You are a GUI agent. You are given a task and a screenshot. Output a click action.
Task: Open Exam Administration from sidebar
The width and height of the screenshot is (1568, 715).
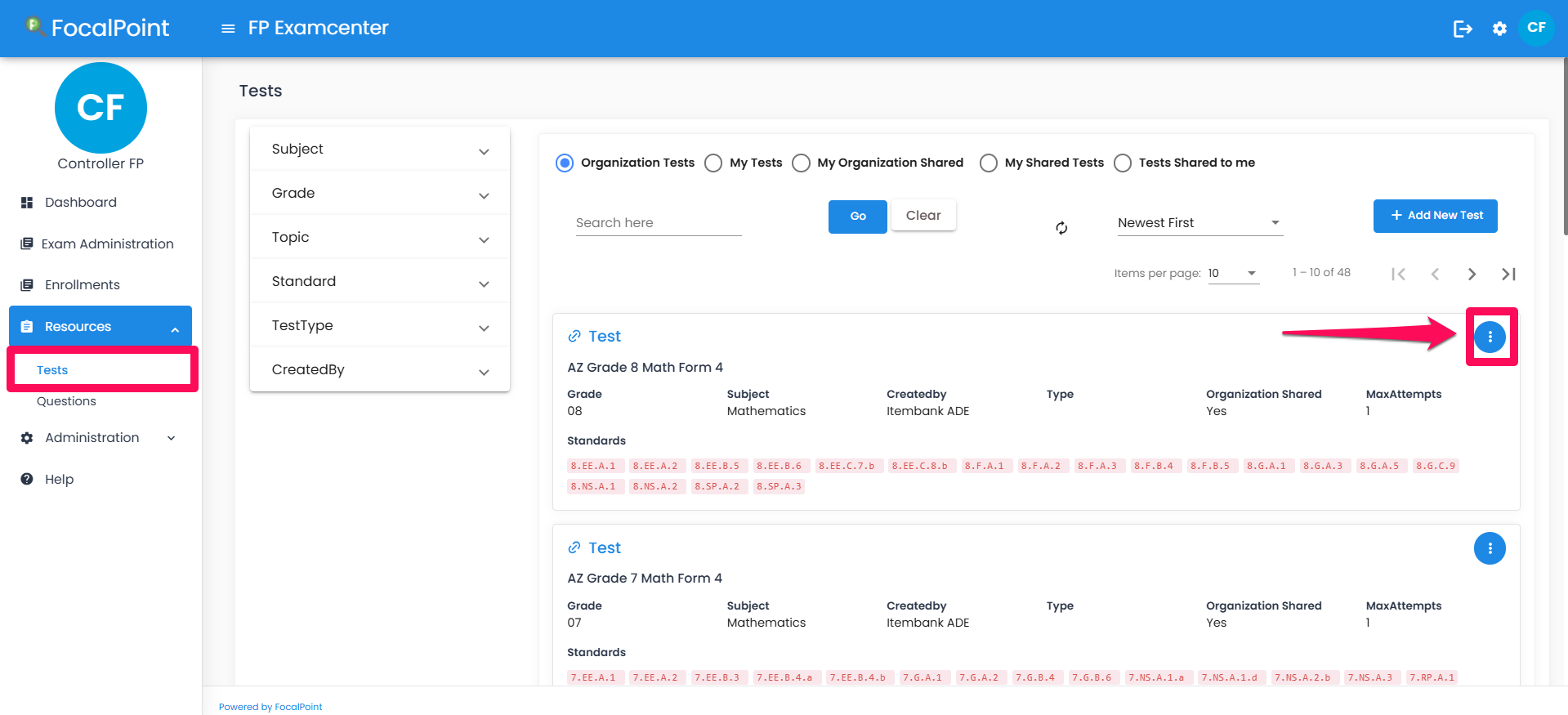coord(108,244)
